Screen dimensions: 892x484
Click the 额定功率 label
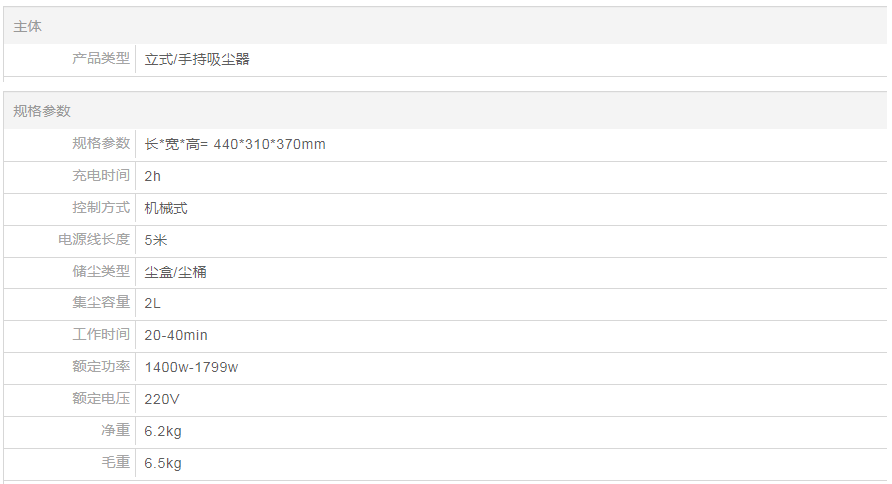(101, 367)
